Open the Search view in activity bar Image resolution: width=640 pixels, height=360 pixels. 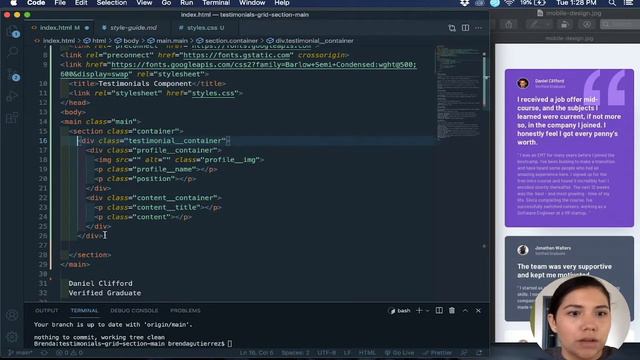pyautogui.click(x=13, y=52)
